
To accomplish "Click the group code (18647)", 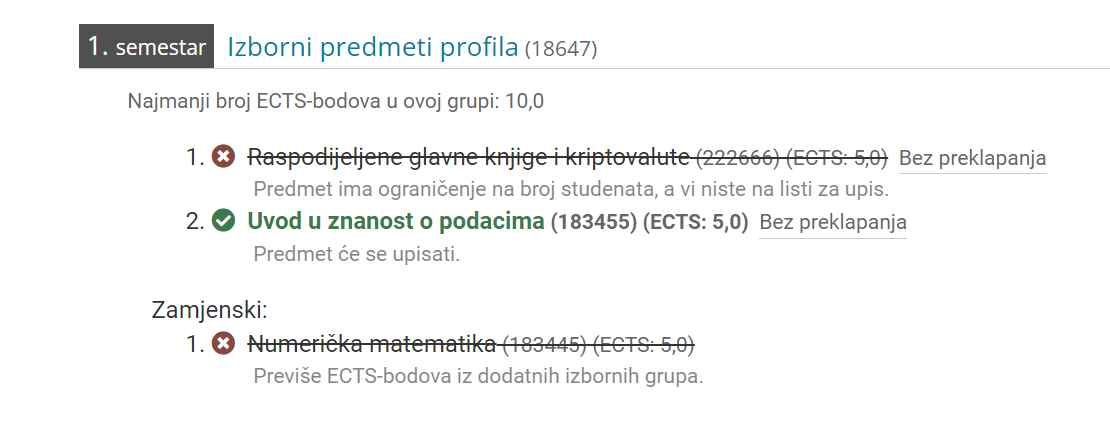I will click(561, 50).
